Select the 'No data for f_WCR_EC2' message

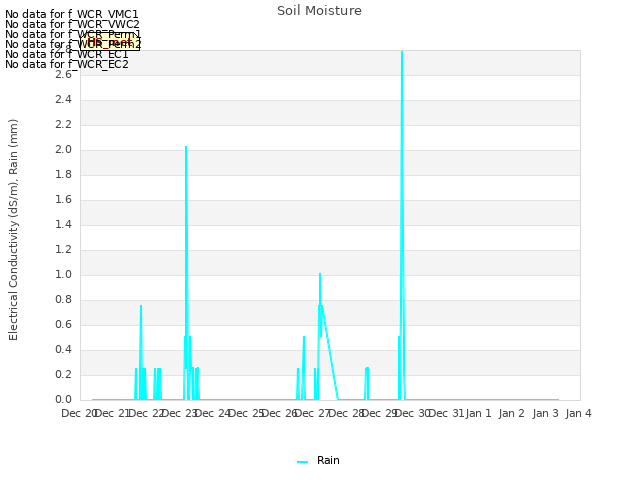coord(67,64)
